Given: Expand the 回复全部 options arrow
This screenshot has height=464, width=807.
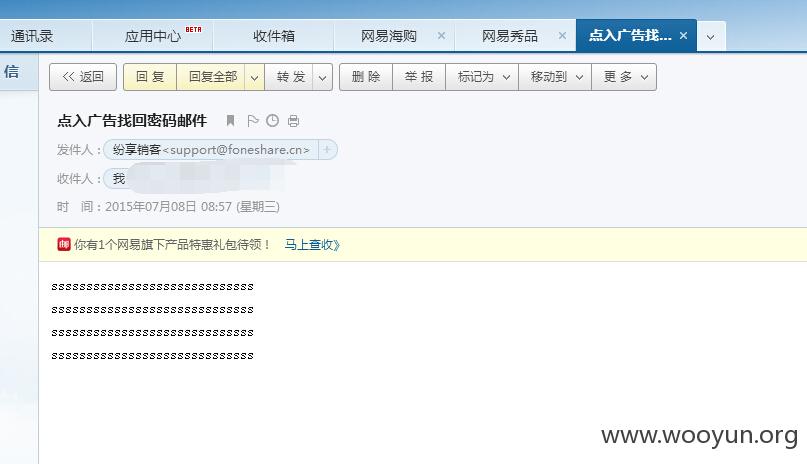Looking at the screenshot, I should click(x=254, y=77).
